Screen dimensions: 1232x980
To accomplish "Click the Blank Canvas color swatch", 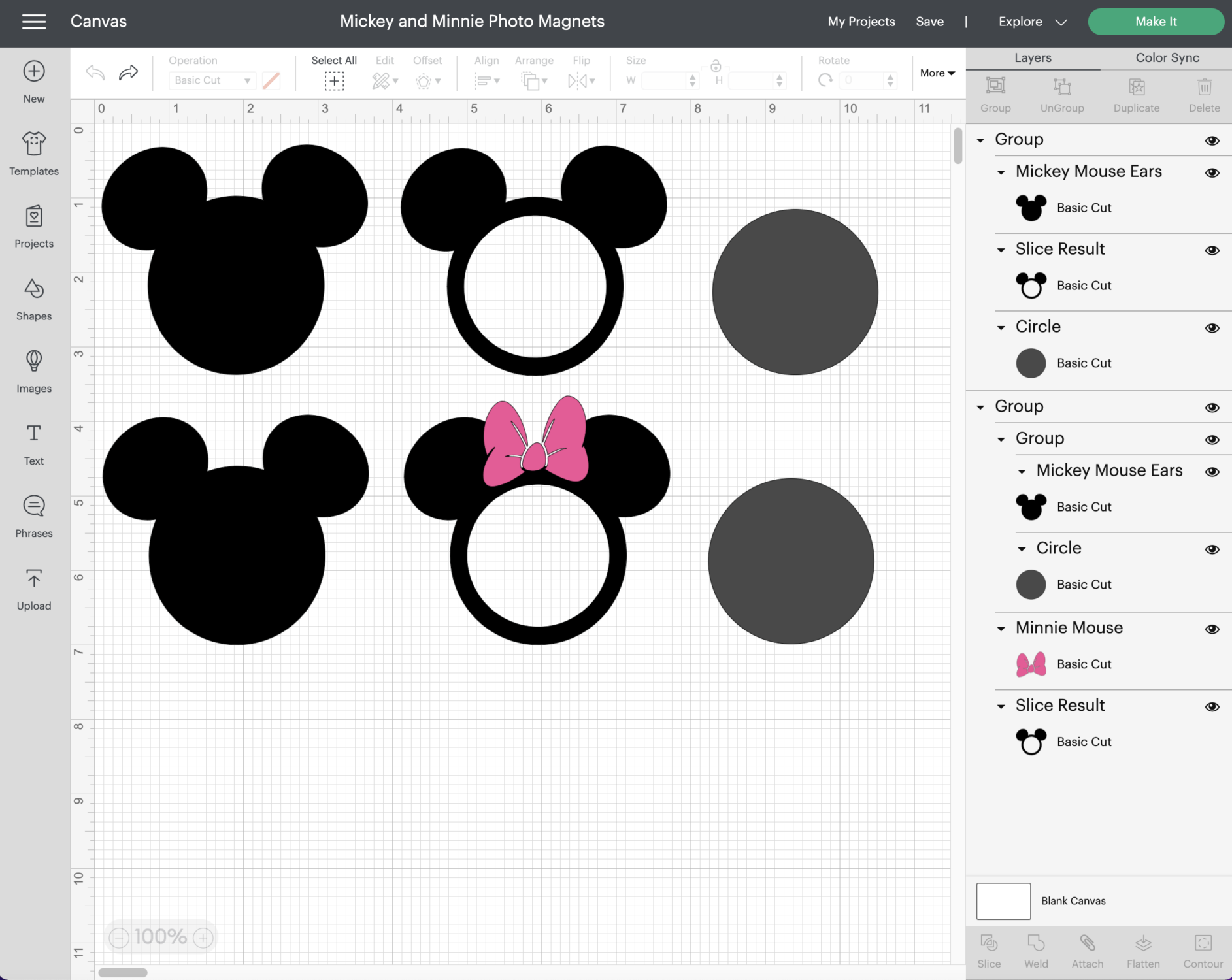I will 1003,901.
